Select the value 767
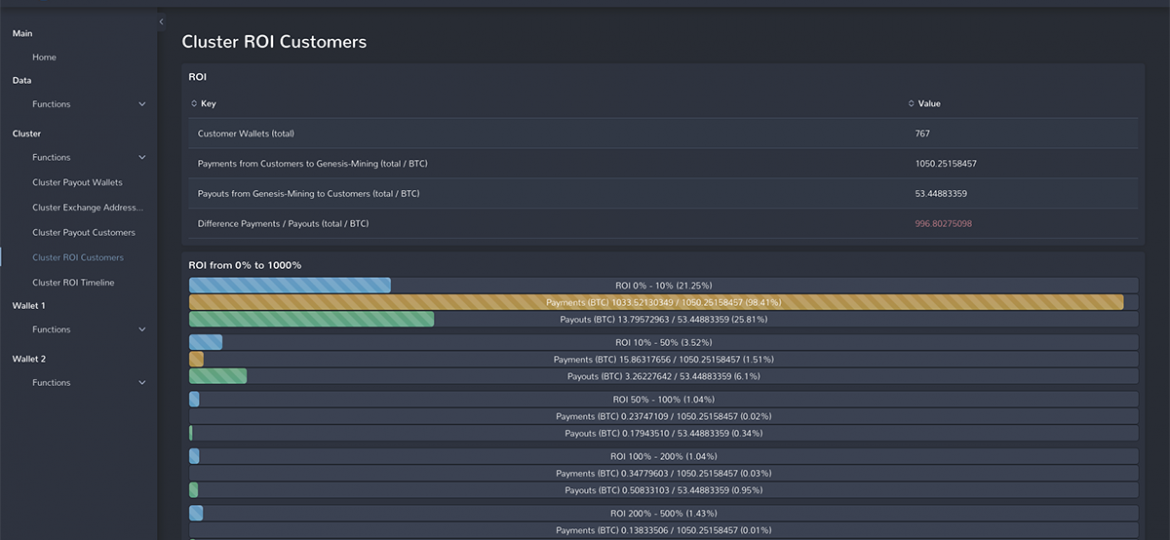Image resolution: width=1170 pixels, height=540 pixels. click(x=922, y=134)
